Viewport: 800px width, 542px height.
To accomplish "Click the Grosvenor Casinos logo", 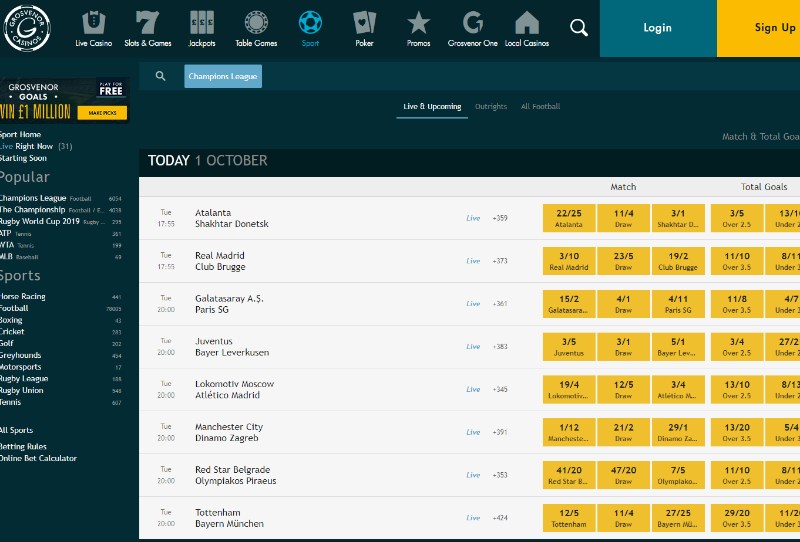I will click(x=27, y=28).
